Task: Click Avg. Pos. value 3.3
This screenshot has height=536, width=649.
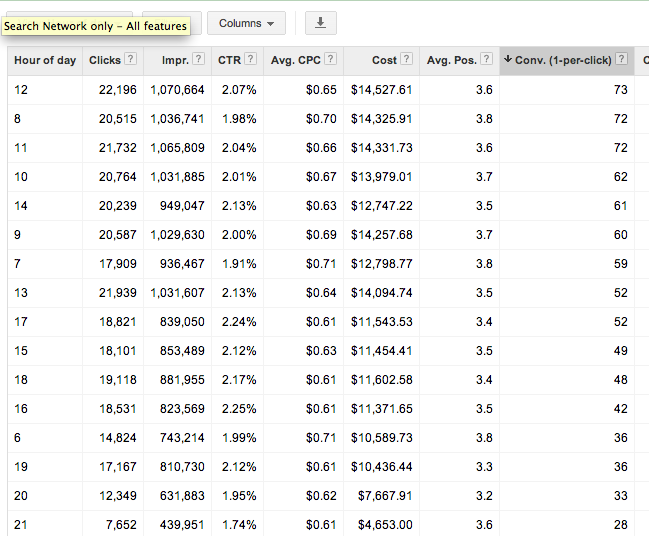Action: click(484, 466)
